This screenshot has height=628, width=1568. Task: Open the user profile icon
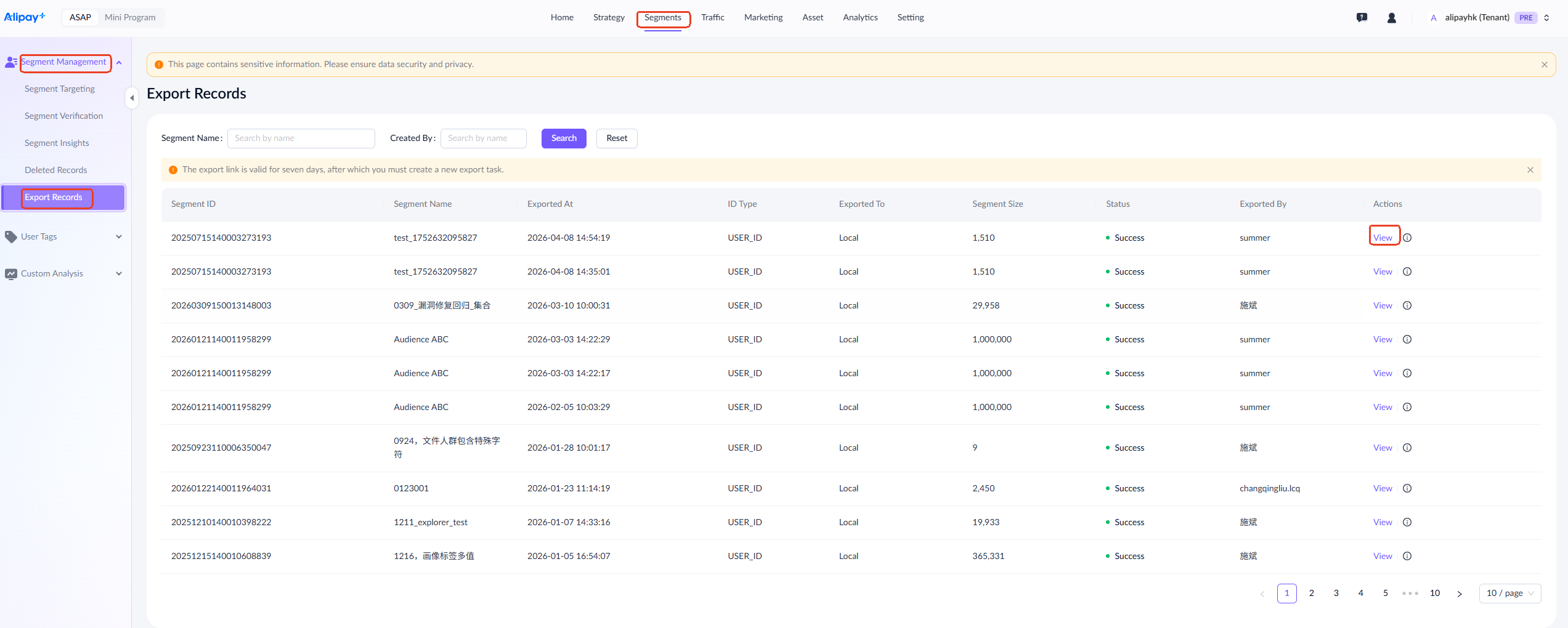(1391, 18)
